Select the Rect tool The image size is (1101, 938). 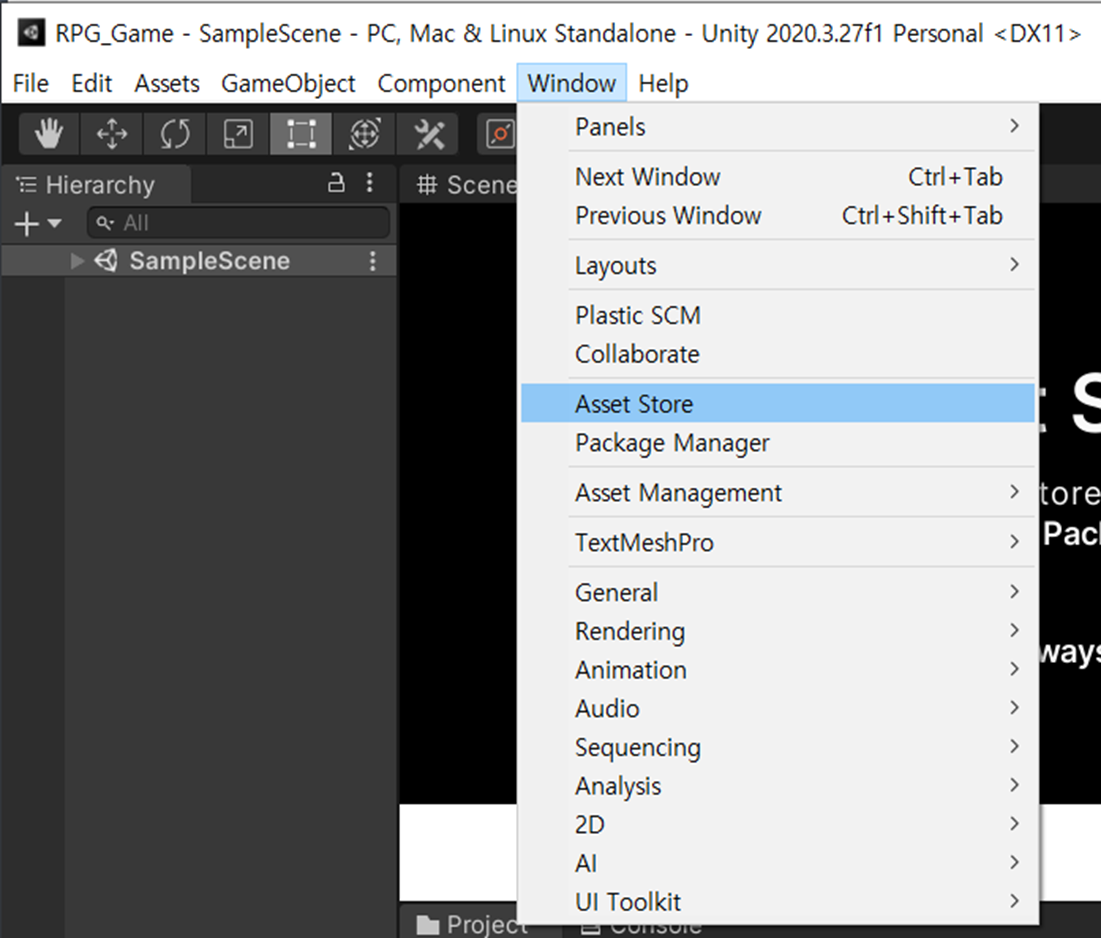[x=301, y=133]
